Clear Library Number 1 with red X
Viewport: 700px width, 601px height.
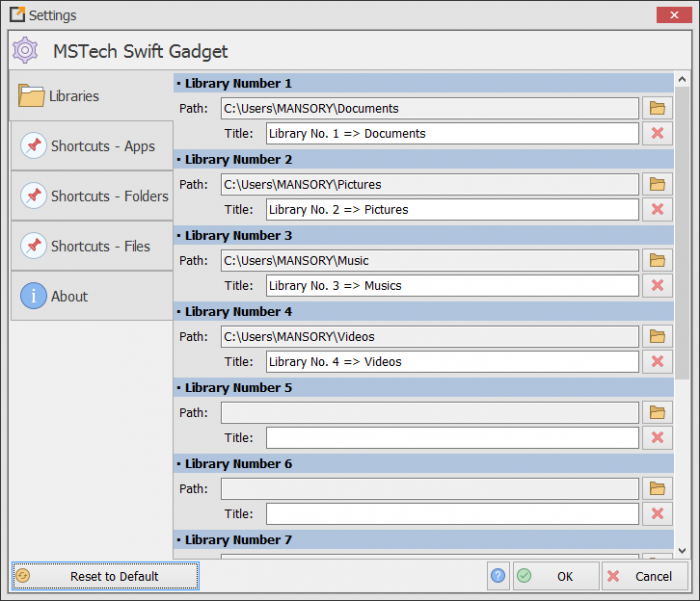point(657,133)
